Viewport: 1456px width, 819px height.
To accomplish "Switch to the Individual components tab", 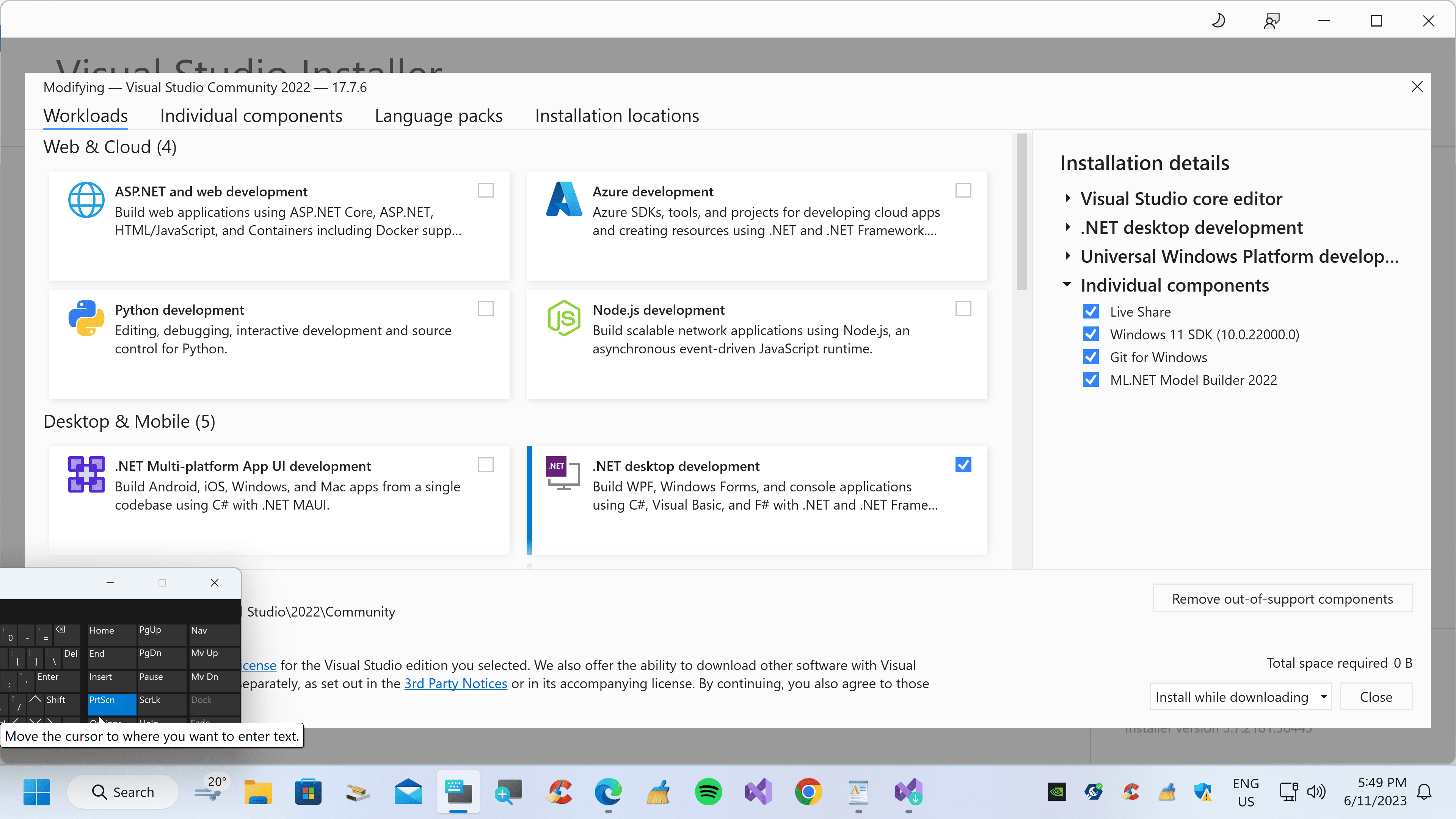I will (x=251, y=116).
